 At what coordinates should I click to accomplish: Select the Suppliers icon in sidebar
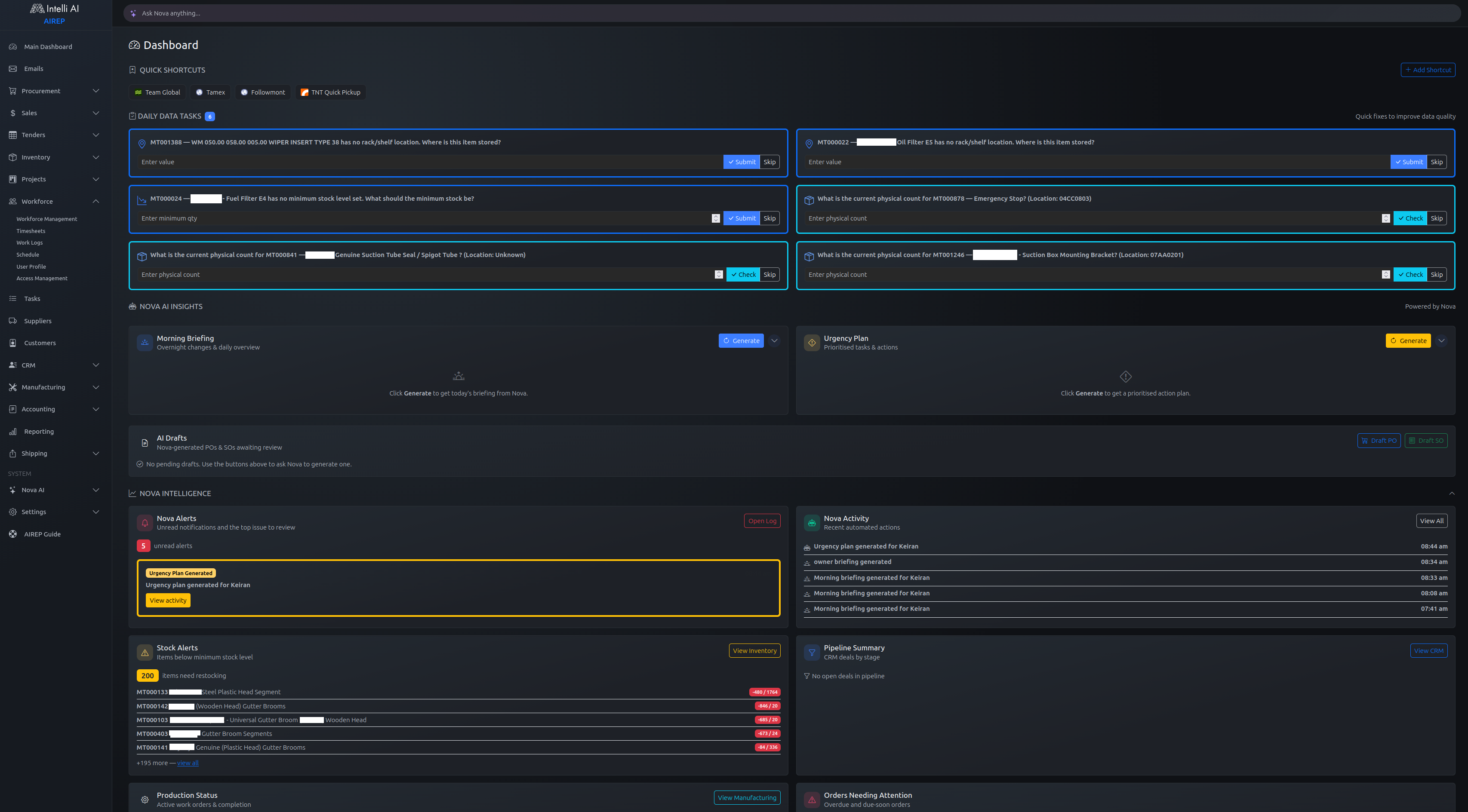[x=12, y=321]
